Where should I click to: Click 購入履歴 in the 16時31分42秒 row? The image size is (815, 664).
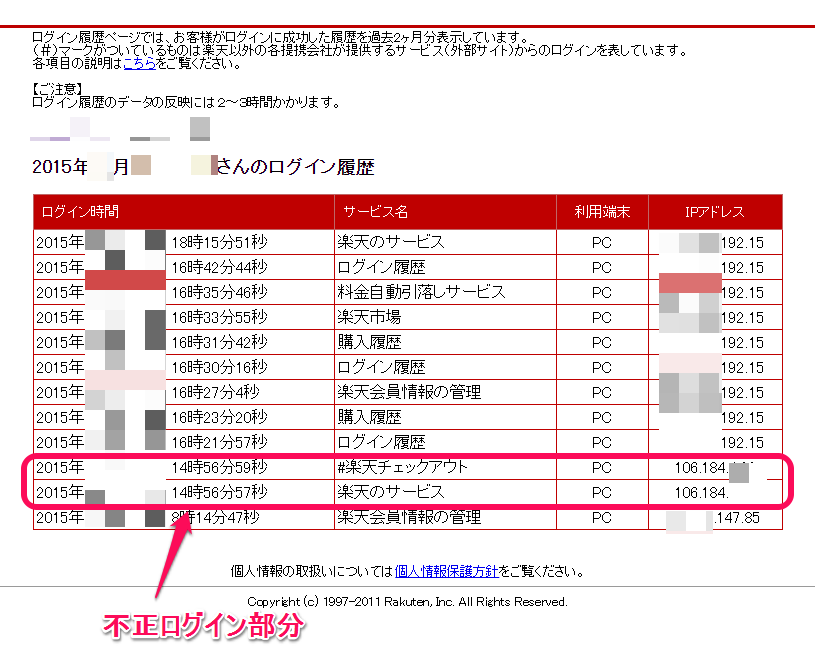point(369,342)
